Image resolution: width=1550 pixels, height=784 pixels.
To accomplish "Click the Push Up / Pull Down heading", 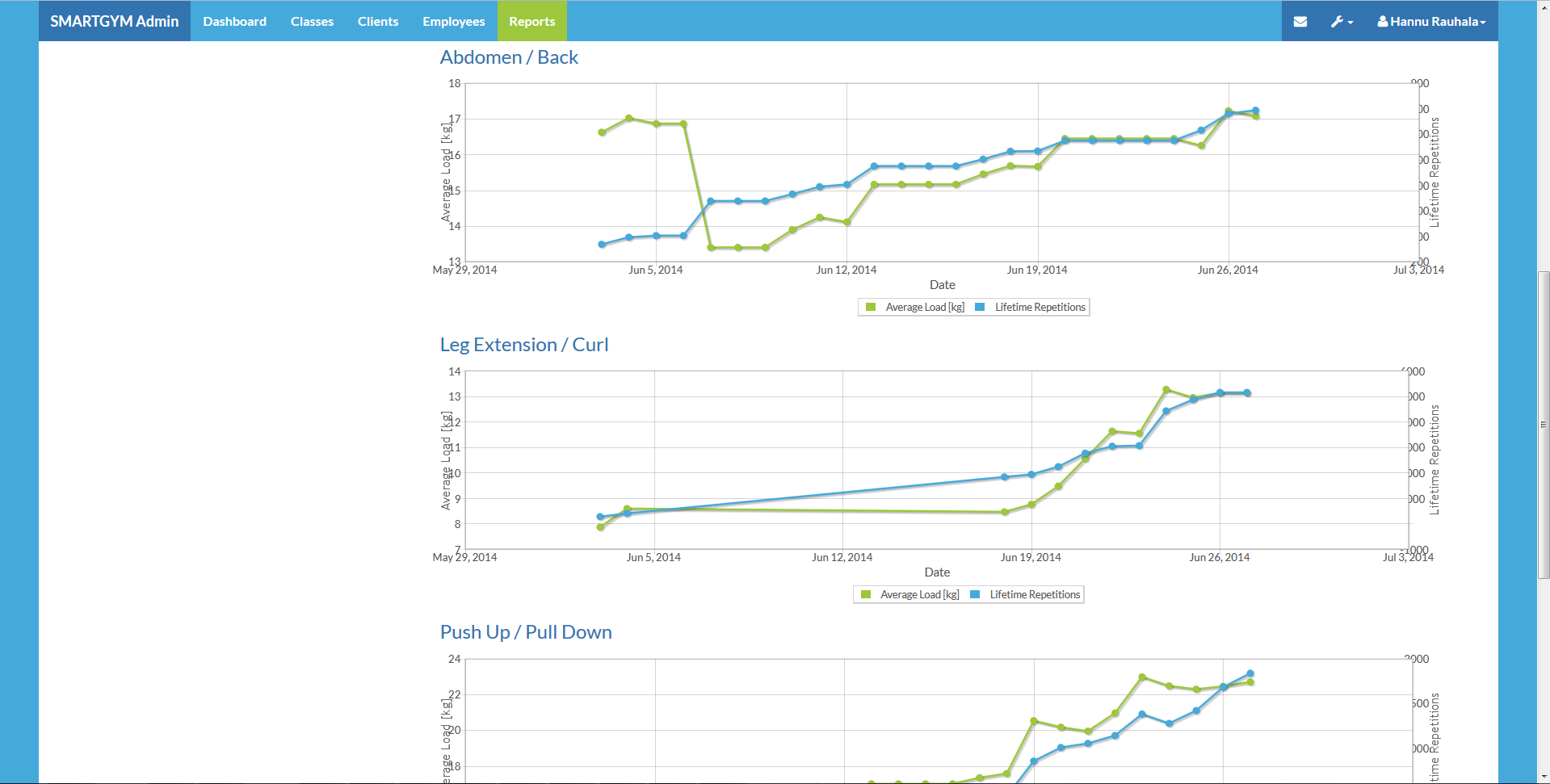I will [x=526, y=632].
